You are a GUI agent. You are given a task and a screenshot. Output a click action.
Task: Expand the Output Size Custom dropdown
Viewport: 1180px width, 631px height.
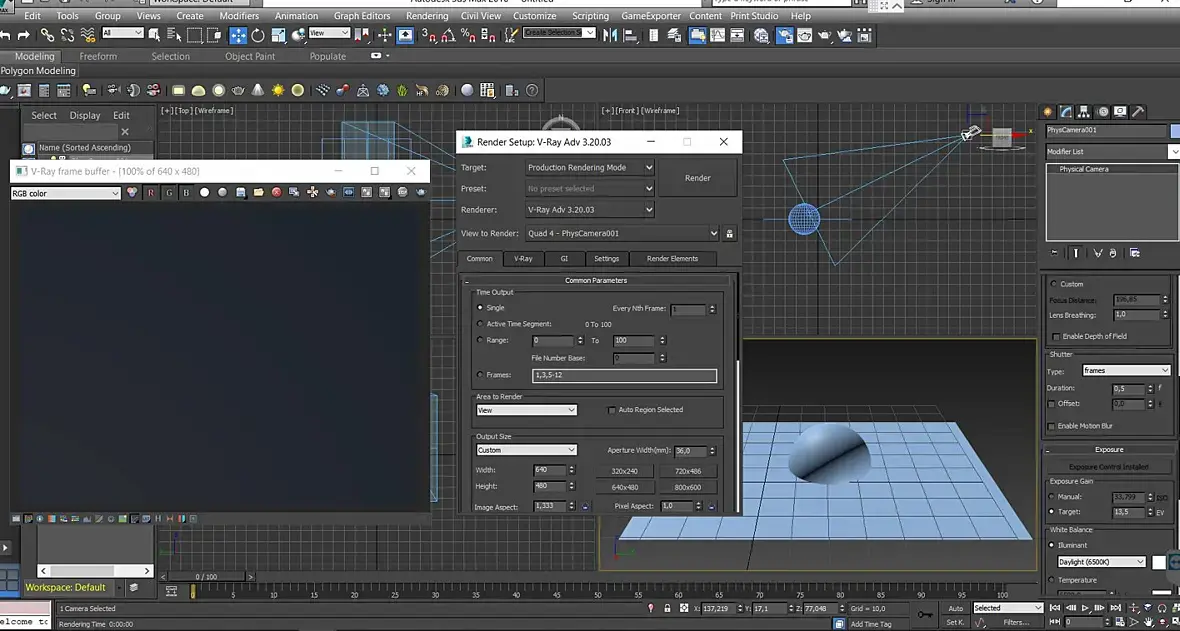(x=526, y=450)
